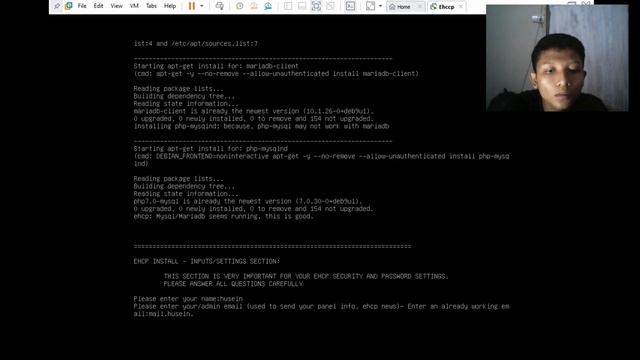Click 'Starting apt-get install for: php-mysqlnd' line

(211, 149)
